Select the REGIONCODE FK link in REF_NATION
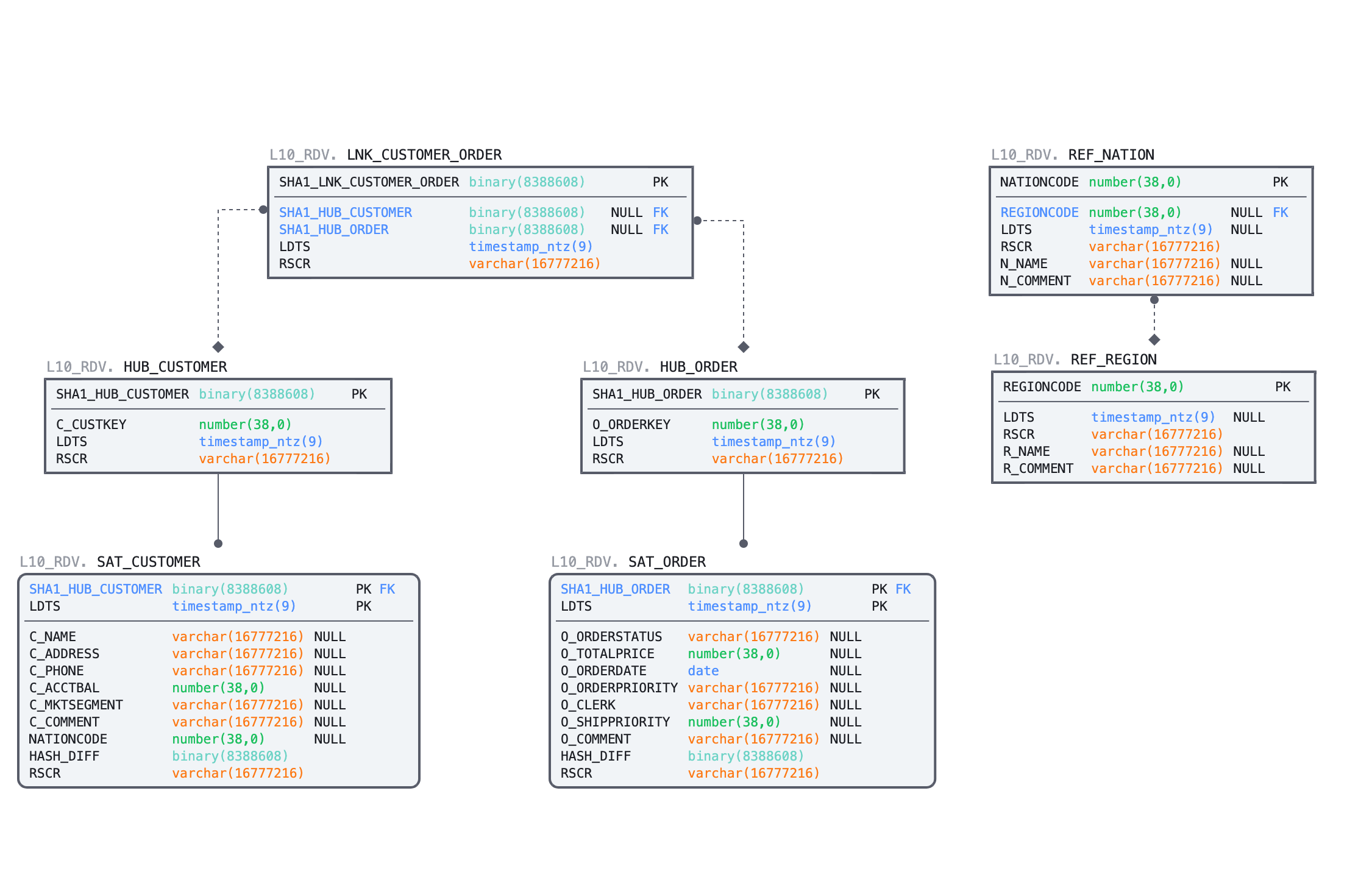The image size is (1372, 877). pos(1039,212)
